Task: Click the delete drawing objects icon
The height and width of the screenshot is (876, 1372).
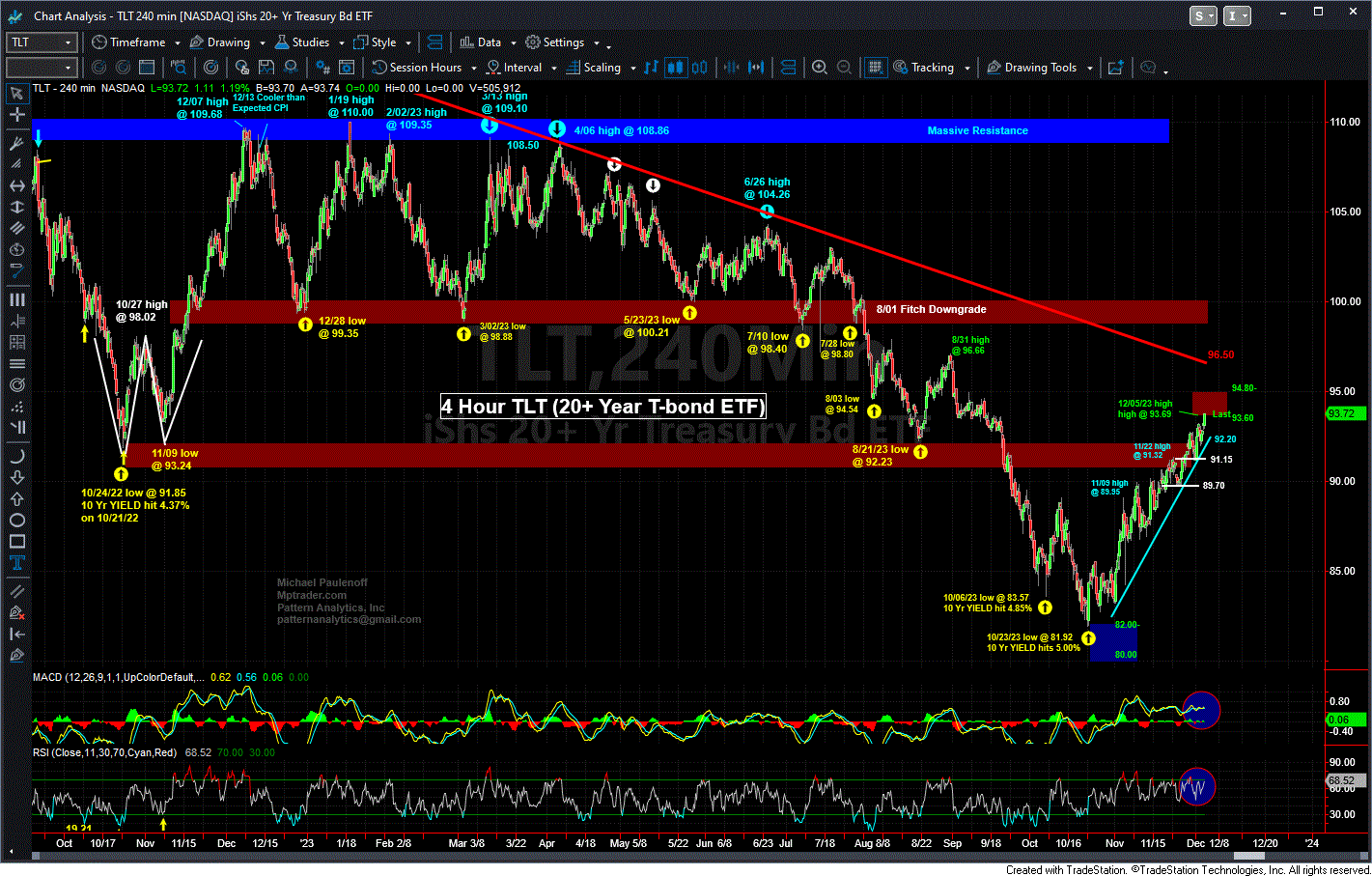Action: coord(16,612)
